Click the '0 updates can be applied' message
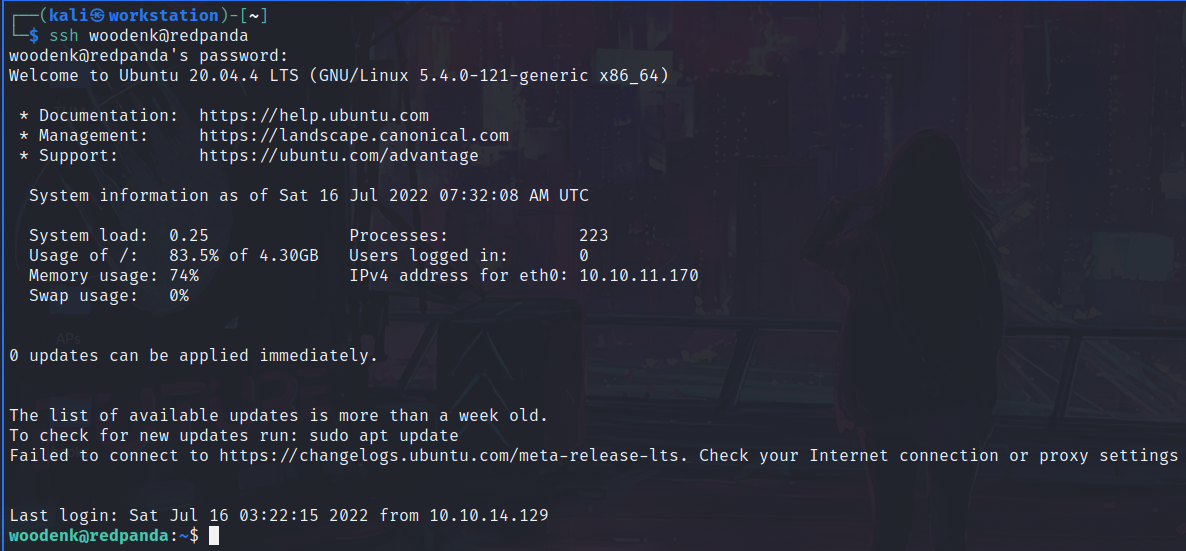Viewport: 1186px width, 551px height. pyautogui.click(x=194, y=356)
